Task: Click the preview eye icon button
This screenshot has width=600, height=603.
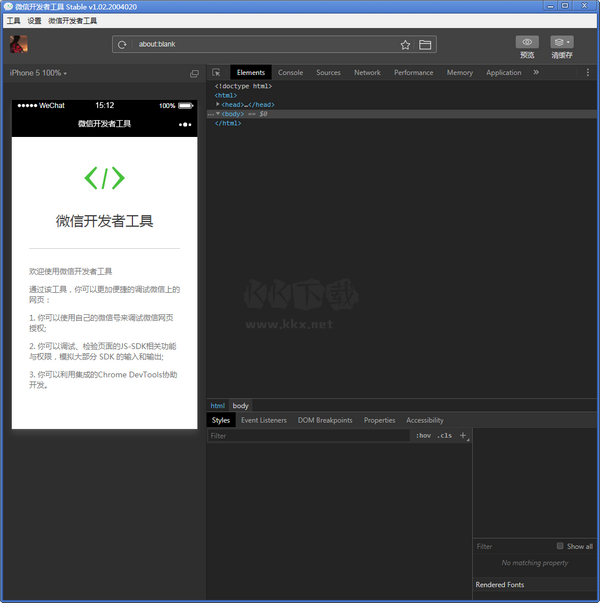Action: point(527,42)
